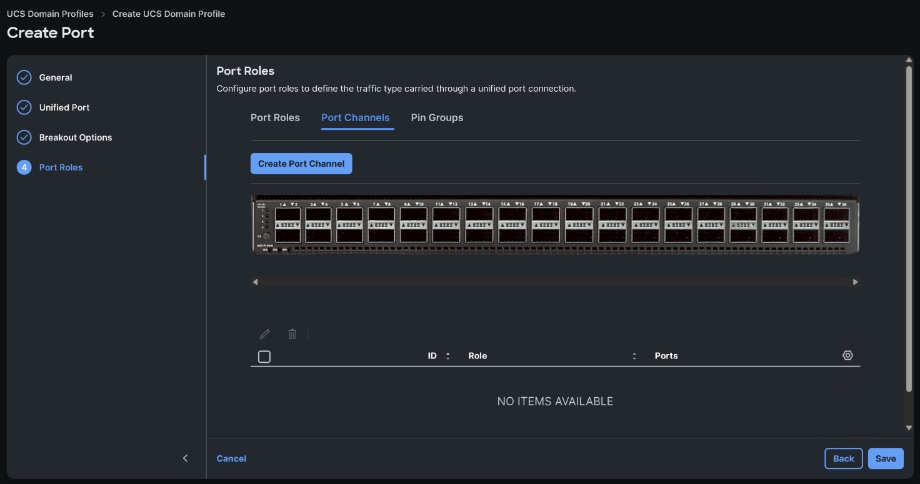Toggle the select-all checkbox in table header
The image size is (920, 484).
(x=264, y=356)
